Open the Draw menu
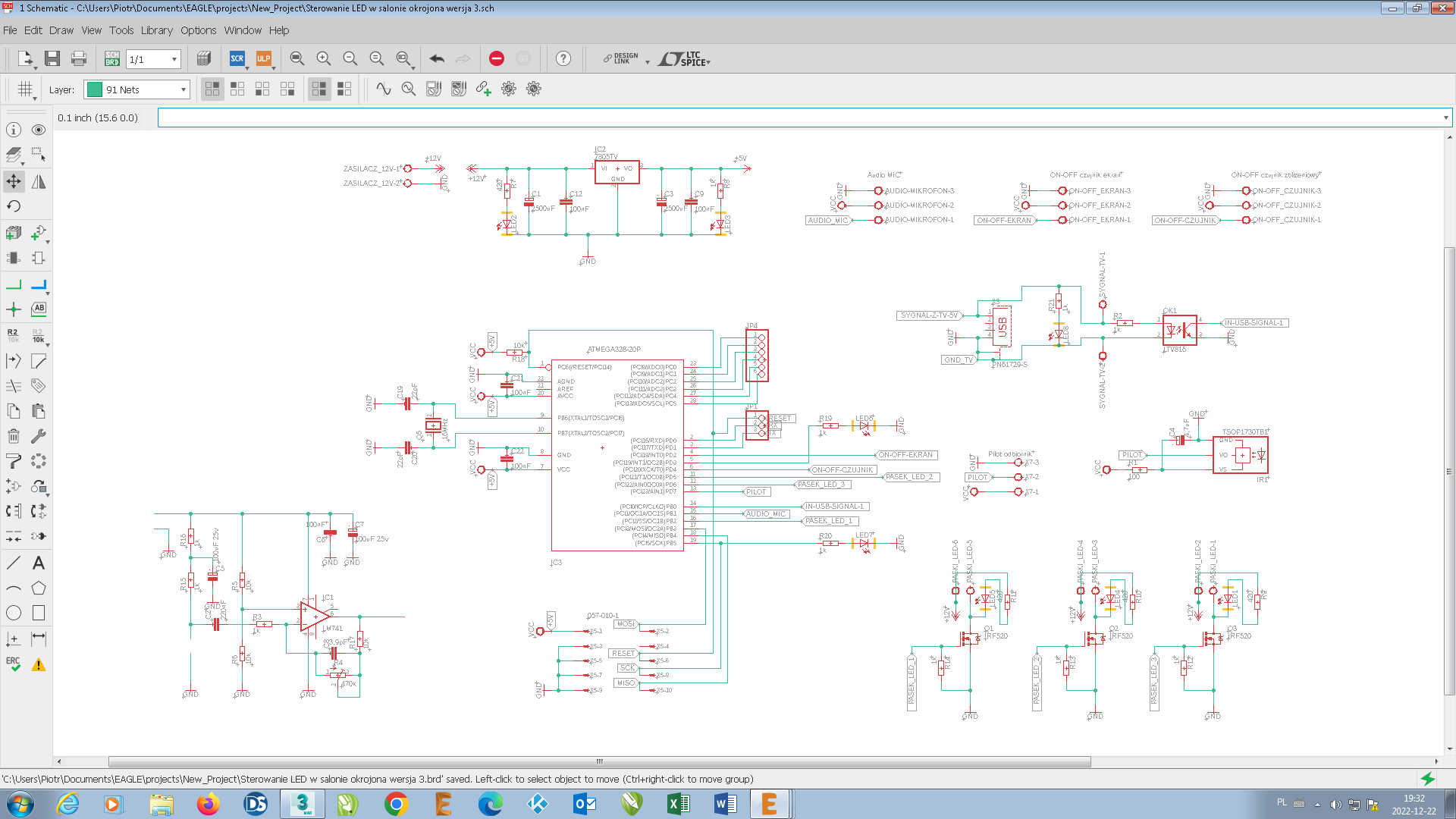 pyautogui.click(x=61, y=30)
